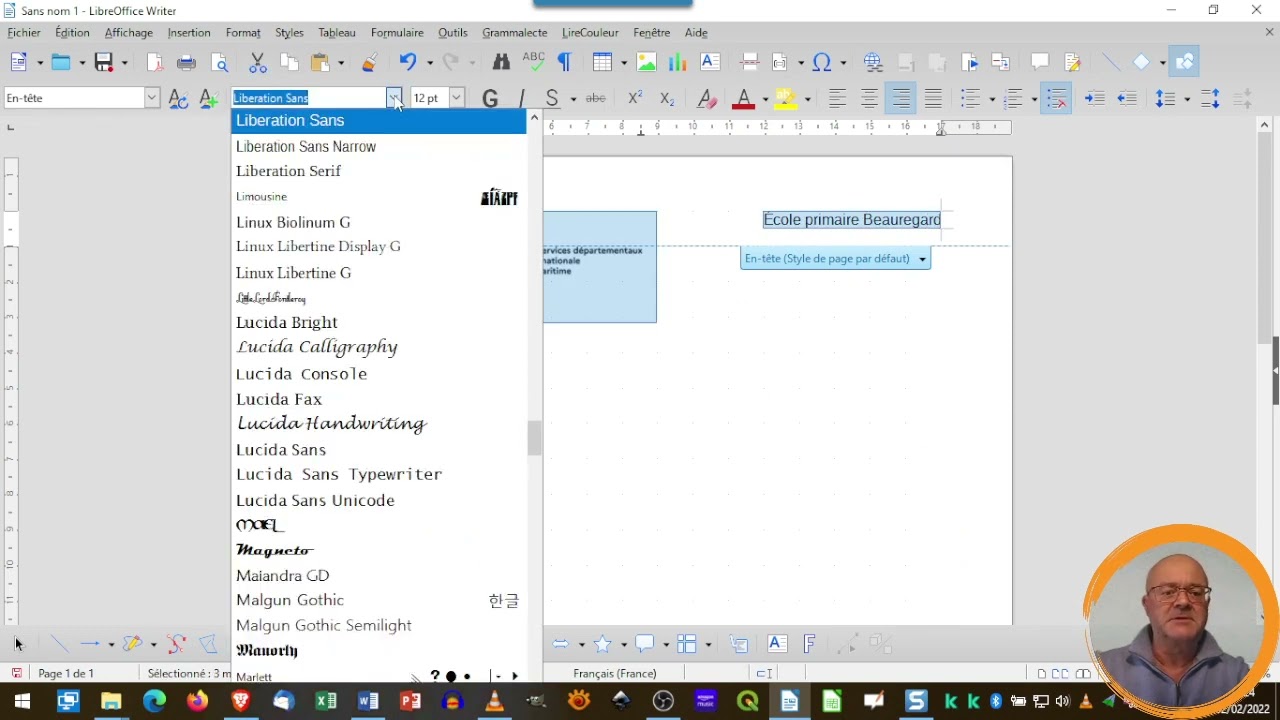Apply yellow highlighting color swatch
The height and width of the screenshot is (720, 1280).
click(785, 98)
